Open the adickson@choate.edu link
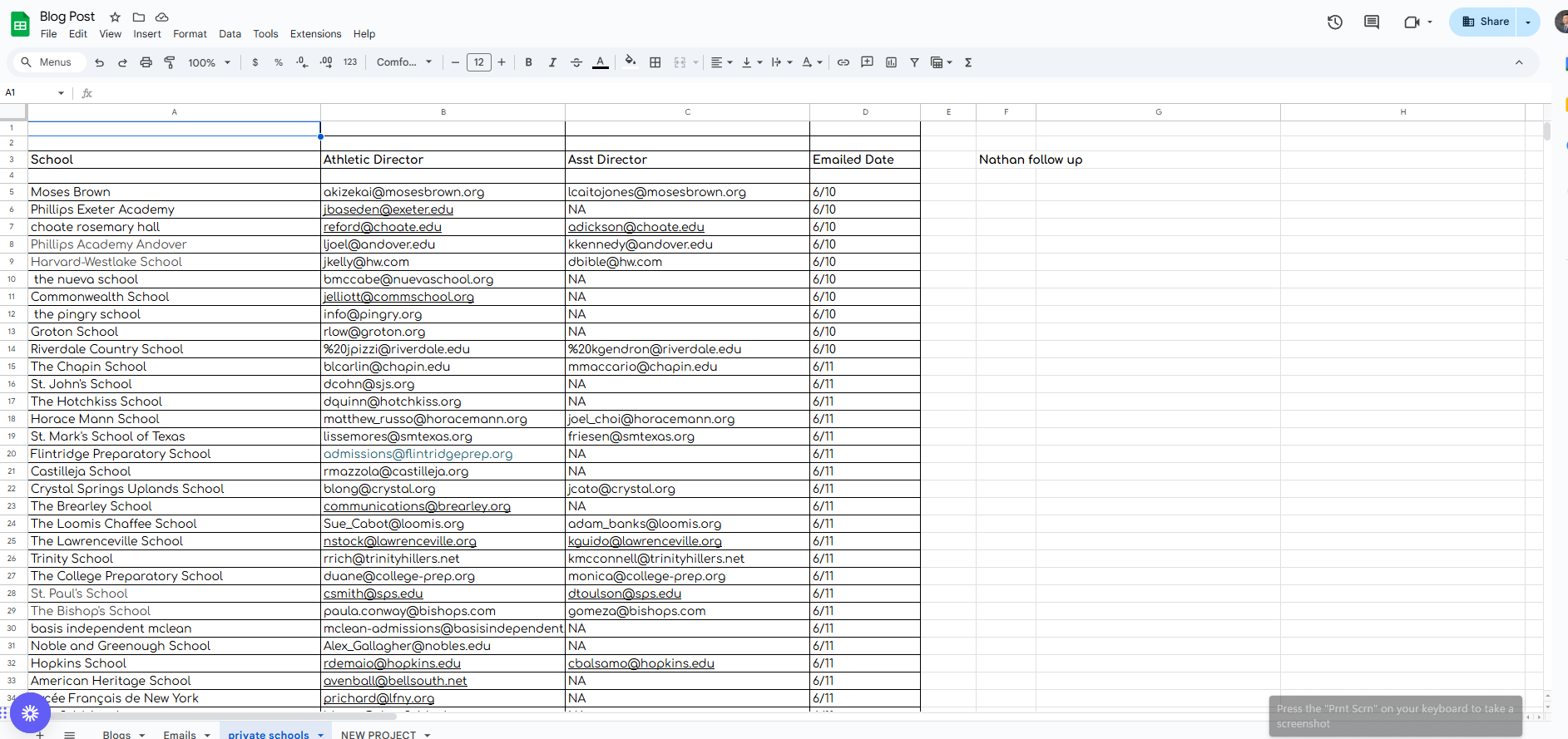 pos(636,227)
